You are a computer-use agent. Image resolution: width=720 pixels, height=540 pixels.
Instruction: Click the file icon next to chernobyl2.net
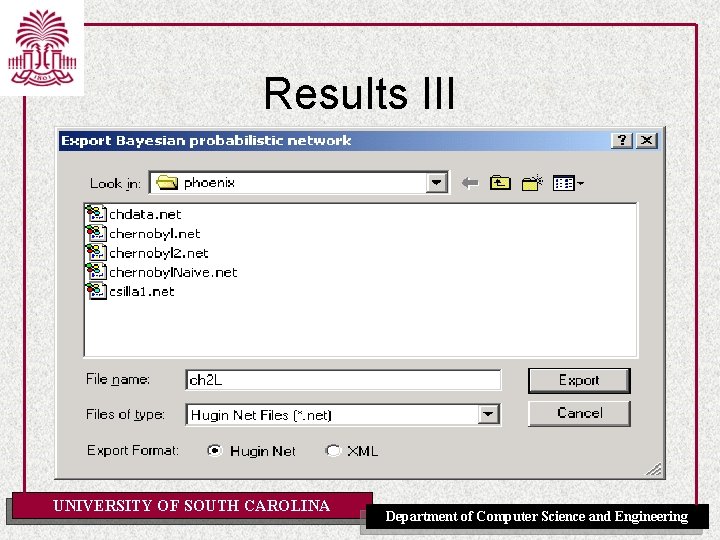tap(96, 253)
